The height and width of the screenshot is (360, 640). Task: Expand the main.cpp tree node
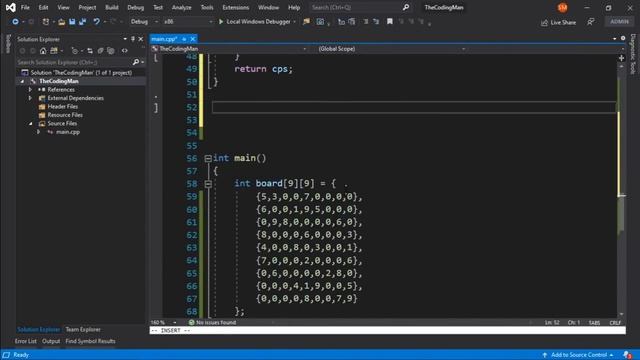point(39,132)
